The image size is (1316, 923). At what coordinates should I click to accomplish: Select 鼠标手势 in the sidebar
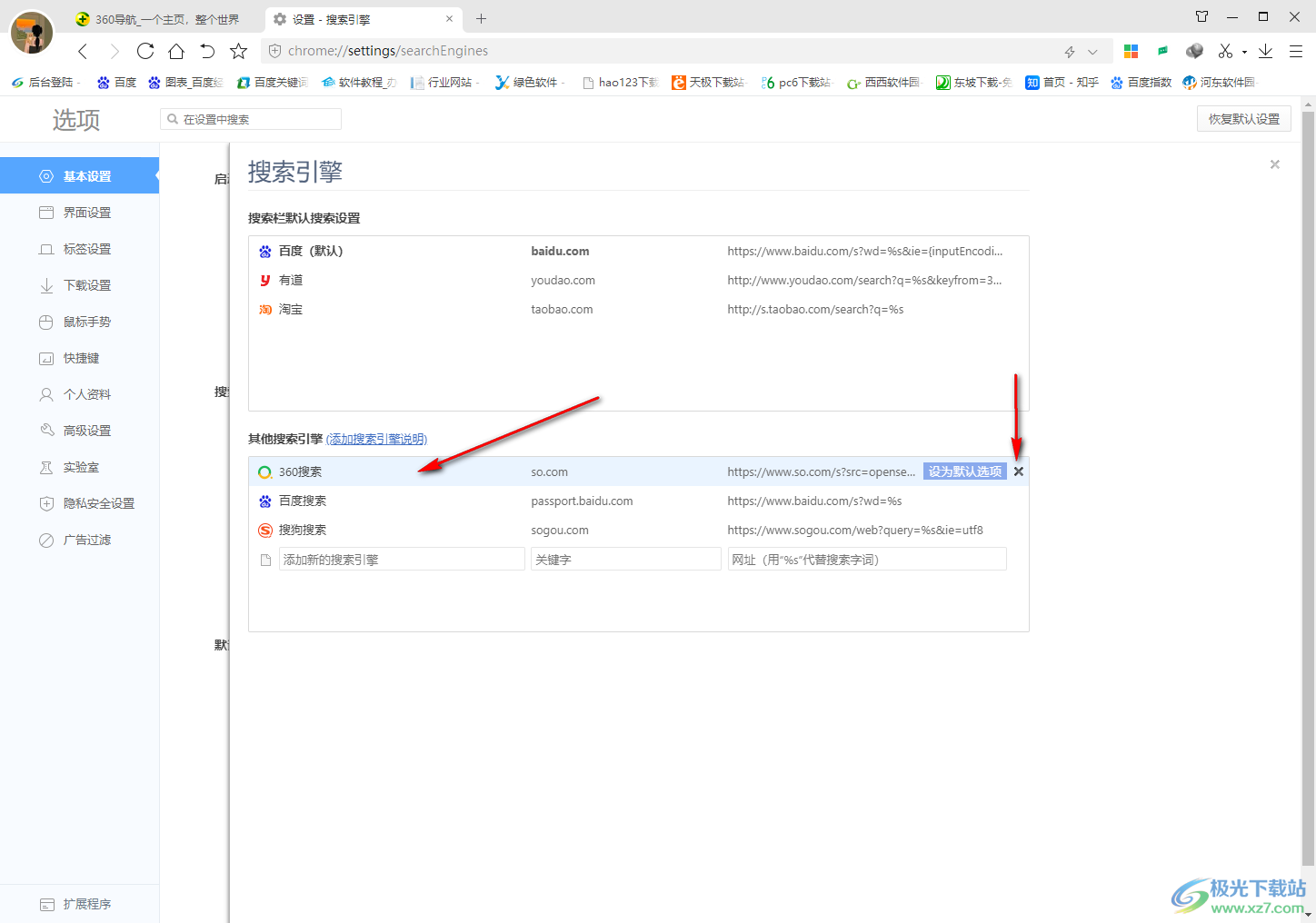tap(79, 322)
